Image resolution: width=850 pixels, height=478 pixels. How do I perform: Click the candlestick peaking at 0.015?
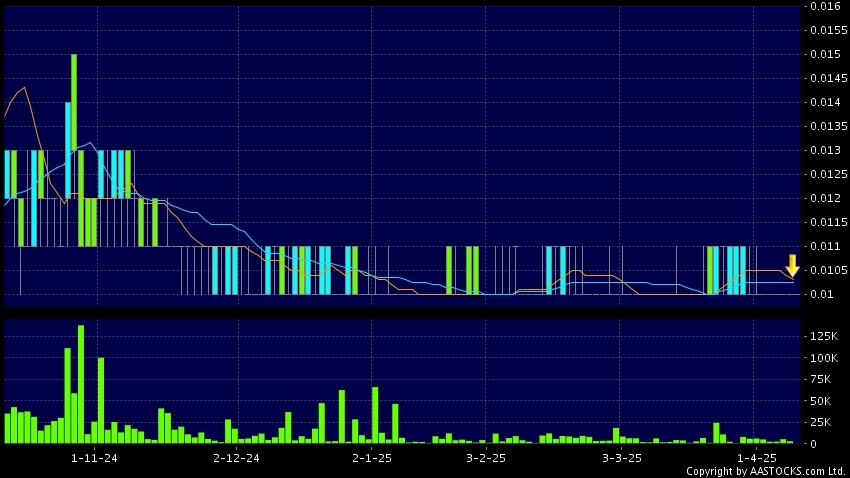[x=74, y=102]
